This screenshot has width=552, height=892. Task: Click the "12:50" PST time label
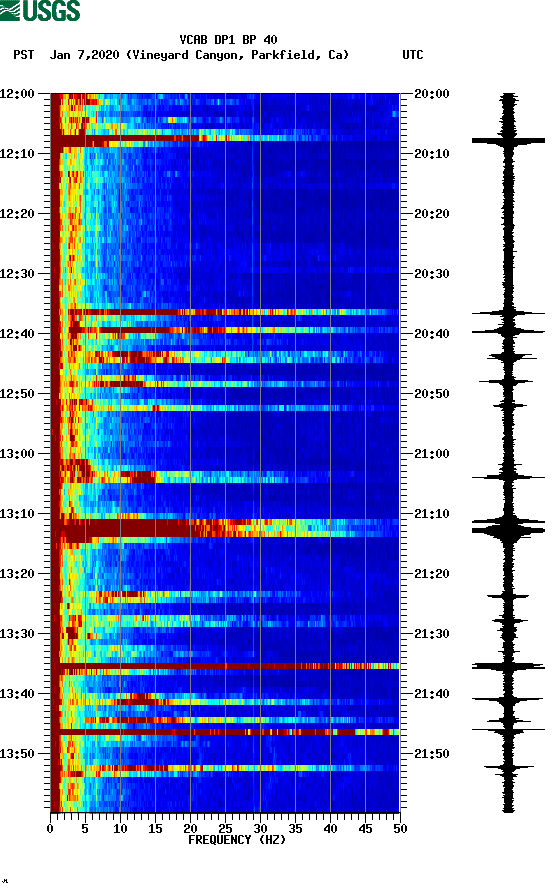17,394
